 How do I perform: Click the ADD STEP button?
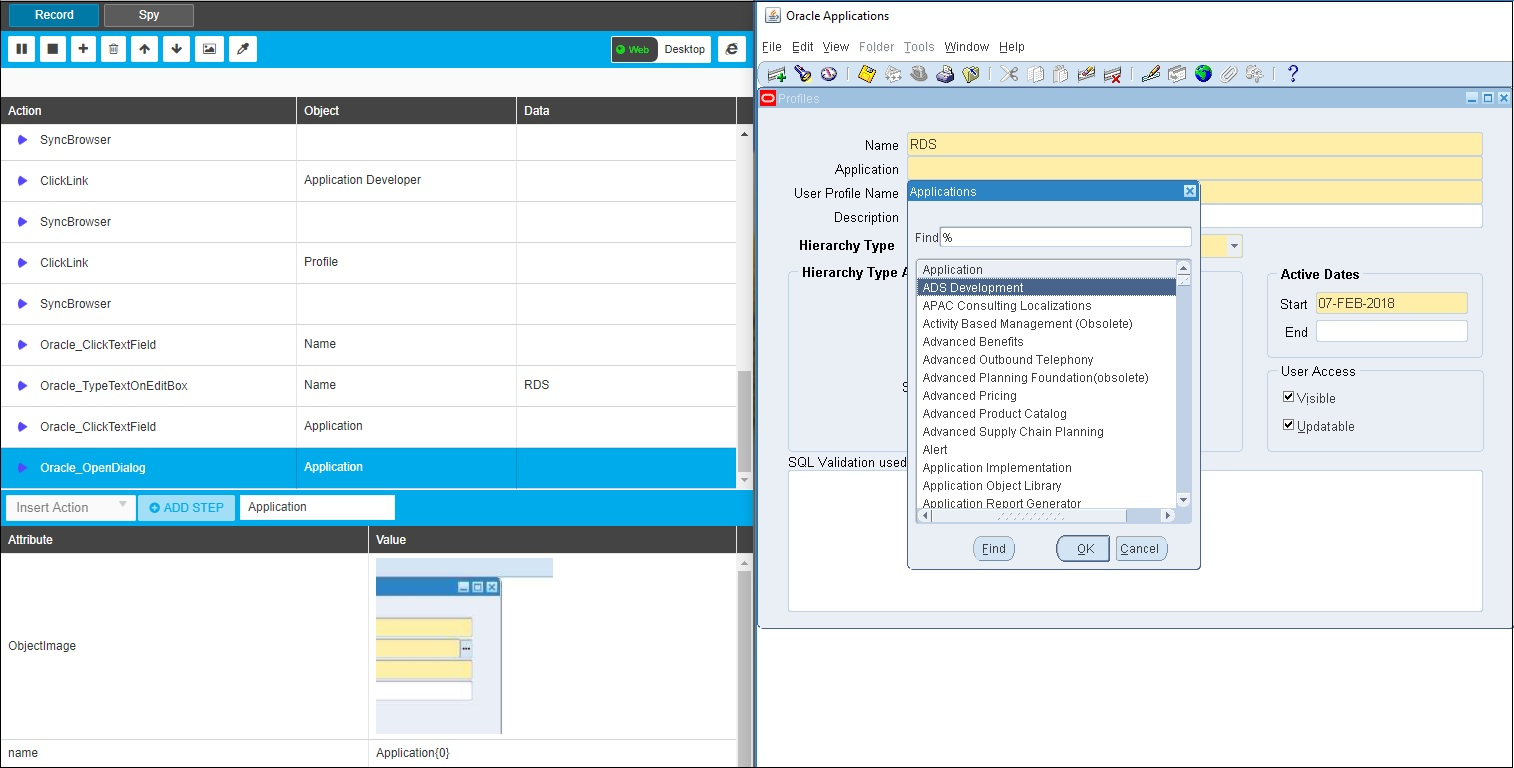tap(187, 507)
